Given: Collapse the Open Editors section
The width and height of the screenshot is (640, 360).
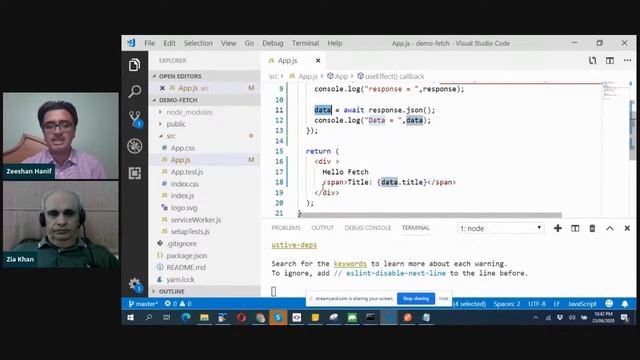Looking at the screenshot, I should [x=204, y=76].
